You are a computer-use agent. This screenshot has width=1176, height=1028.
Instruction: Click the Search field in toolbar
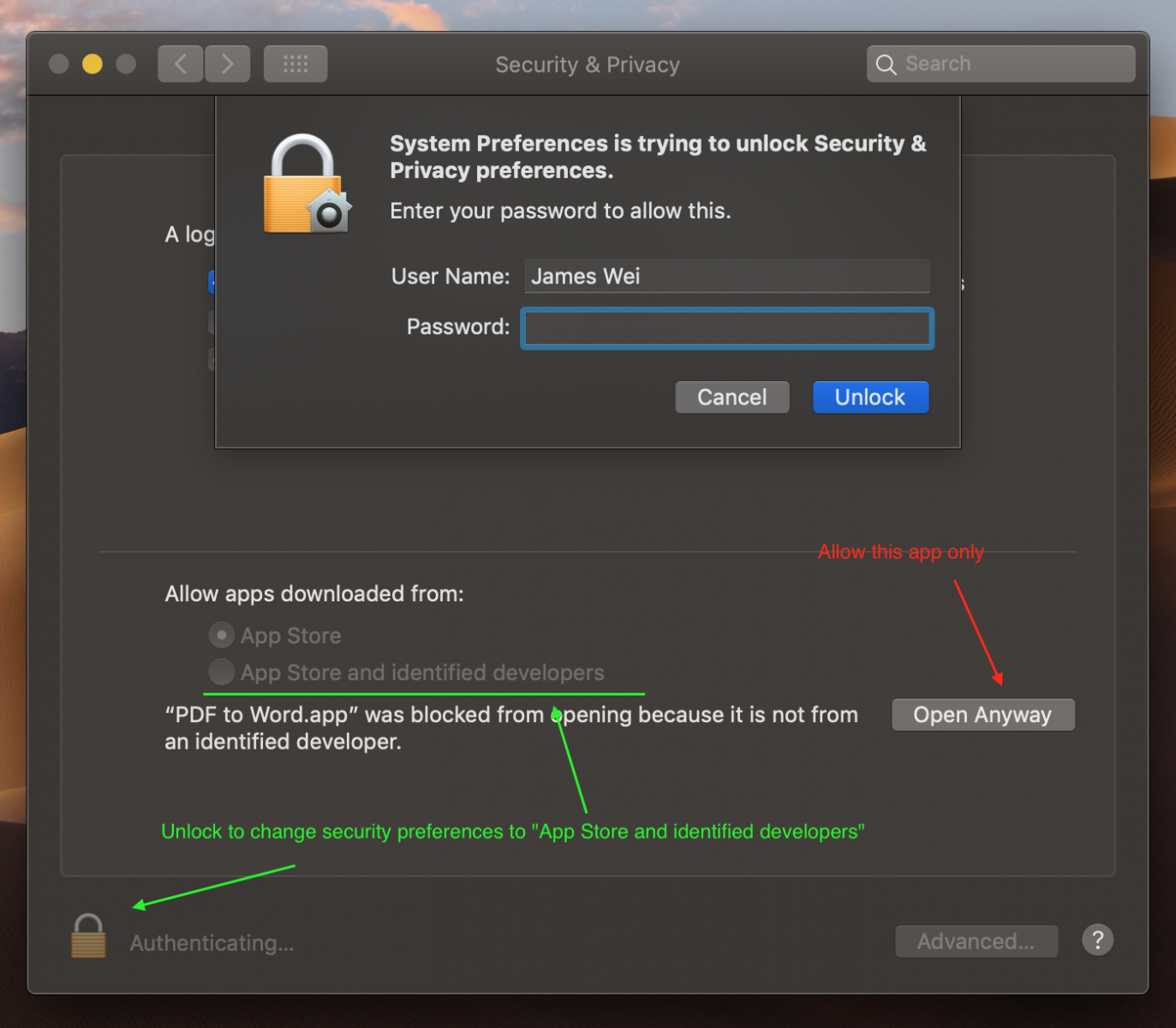(1001, 64)
